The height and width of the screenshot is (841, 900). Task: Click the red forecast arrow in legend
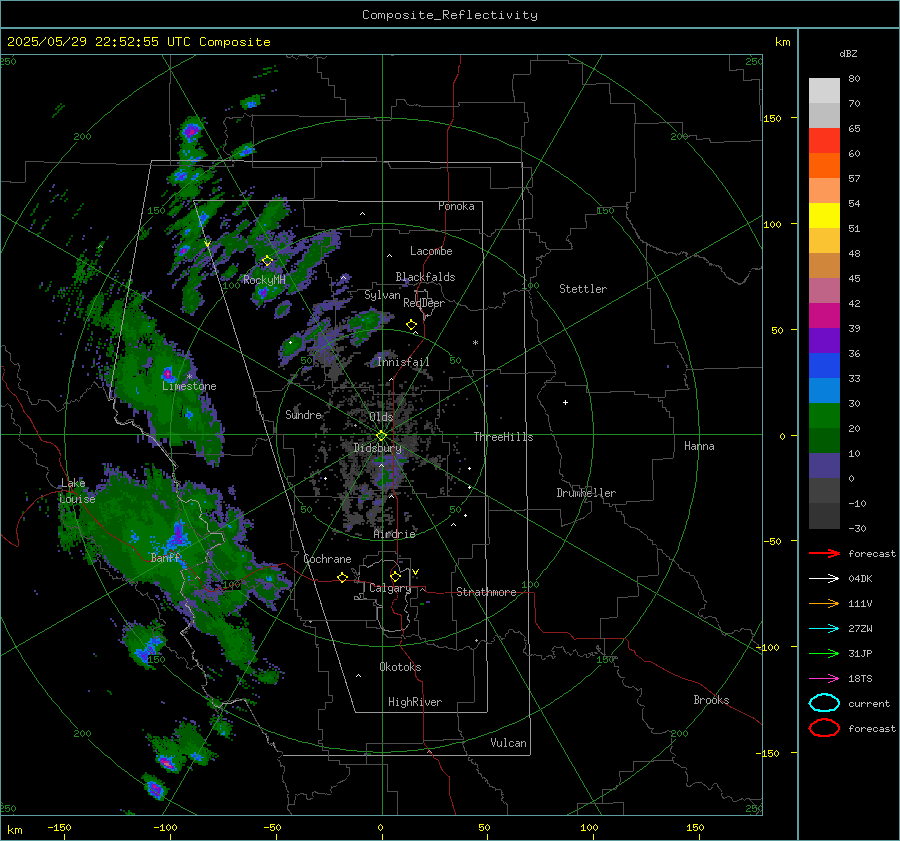click(824, 553)
